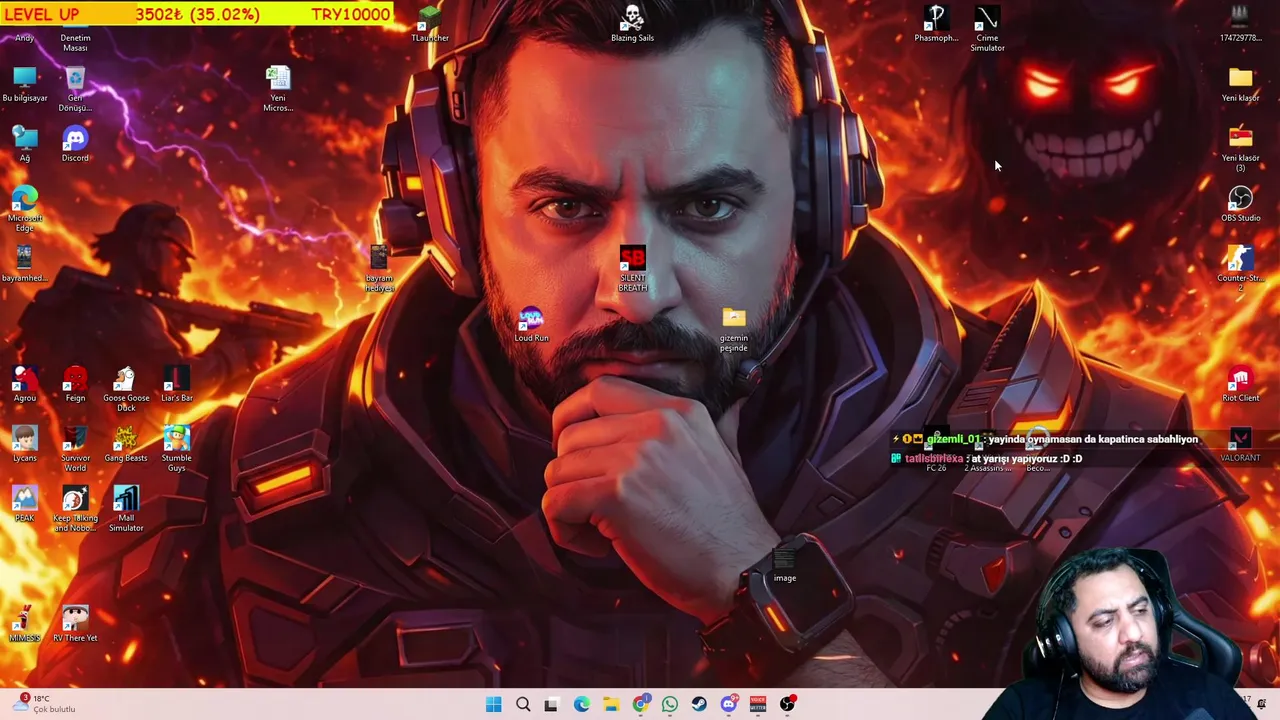This screenshot has width=1280, height=720.
Task: Open the Geri Dönüşüm recycle bin
Action: click(75, 90)
